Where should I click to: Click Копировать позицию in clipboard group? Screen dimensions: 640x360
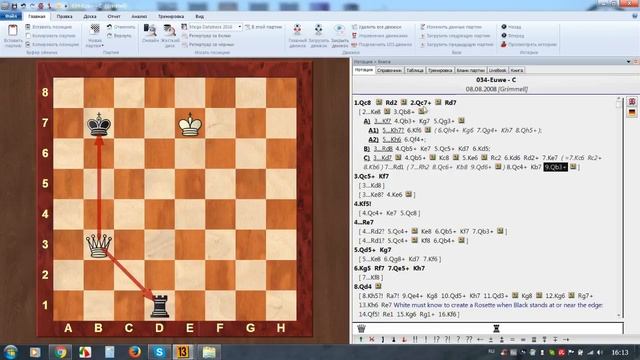(52, 44)
